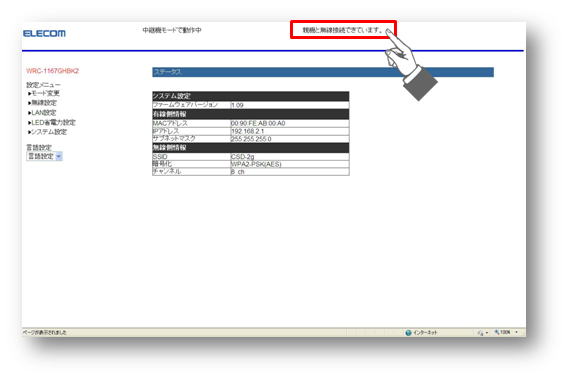The image size is (568, 379).
Task: Open the モード変更 menu item
Action: coord(45,93)
